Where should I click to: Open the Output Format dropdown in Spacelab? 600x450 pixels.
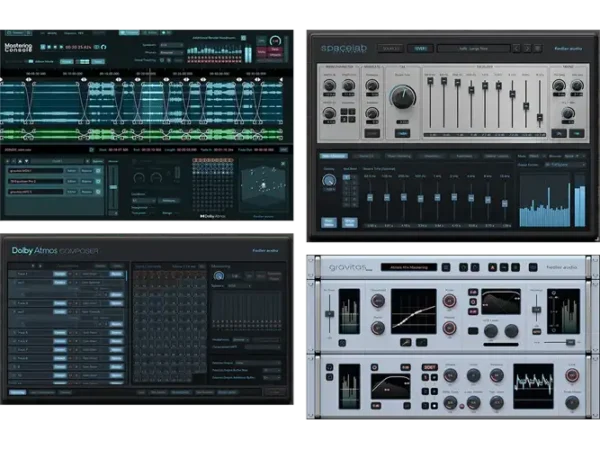[x=565, y=165]
